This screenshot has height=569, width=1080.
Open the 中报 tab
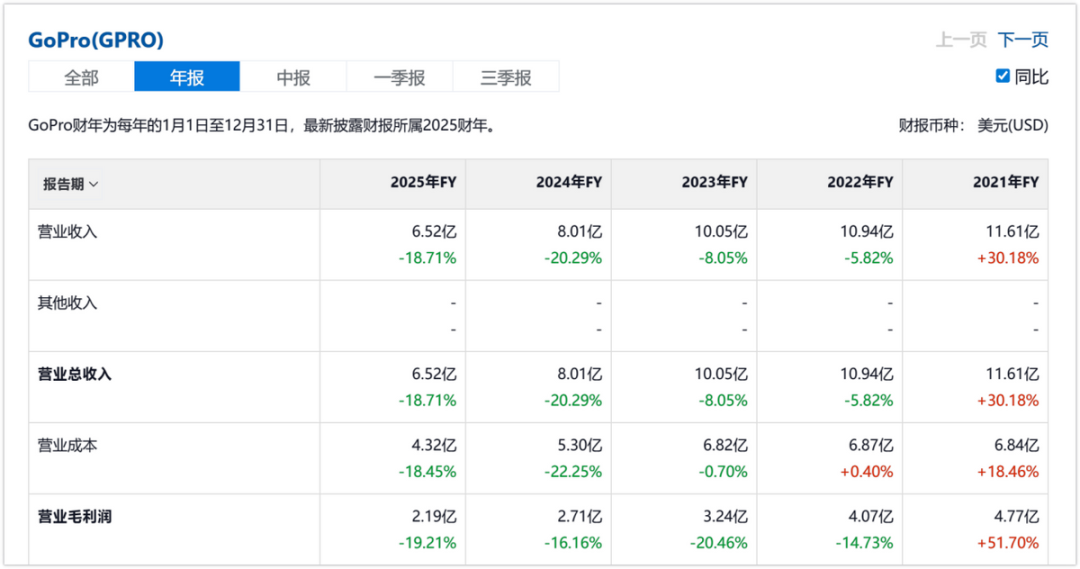click(293, 77)
